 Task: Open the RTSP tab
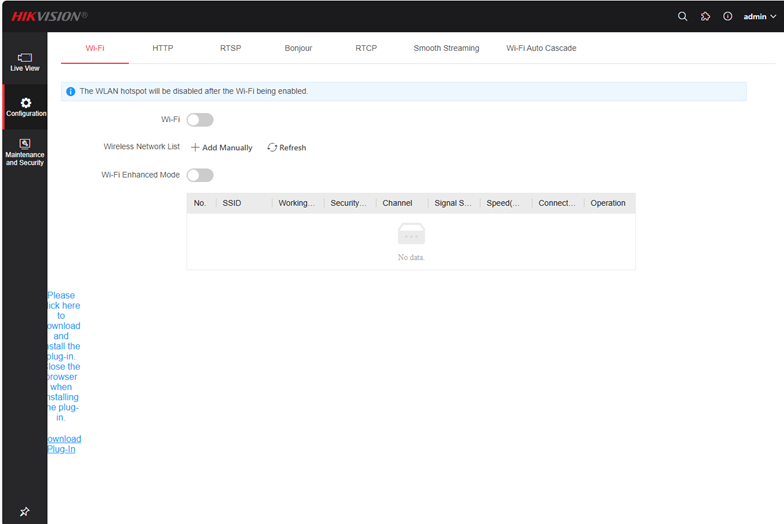[230, 48]
